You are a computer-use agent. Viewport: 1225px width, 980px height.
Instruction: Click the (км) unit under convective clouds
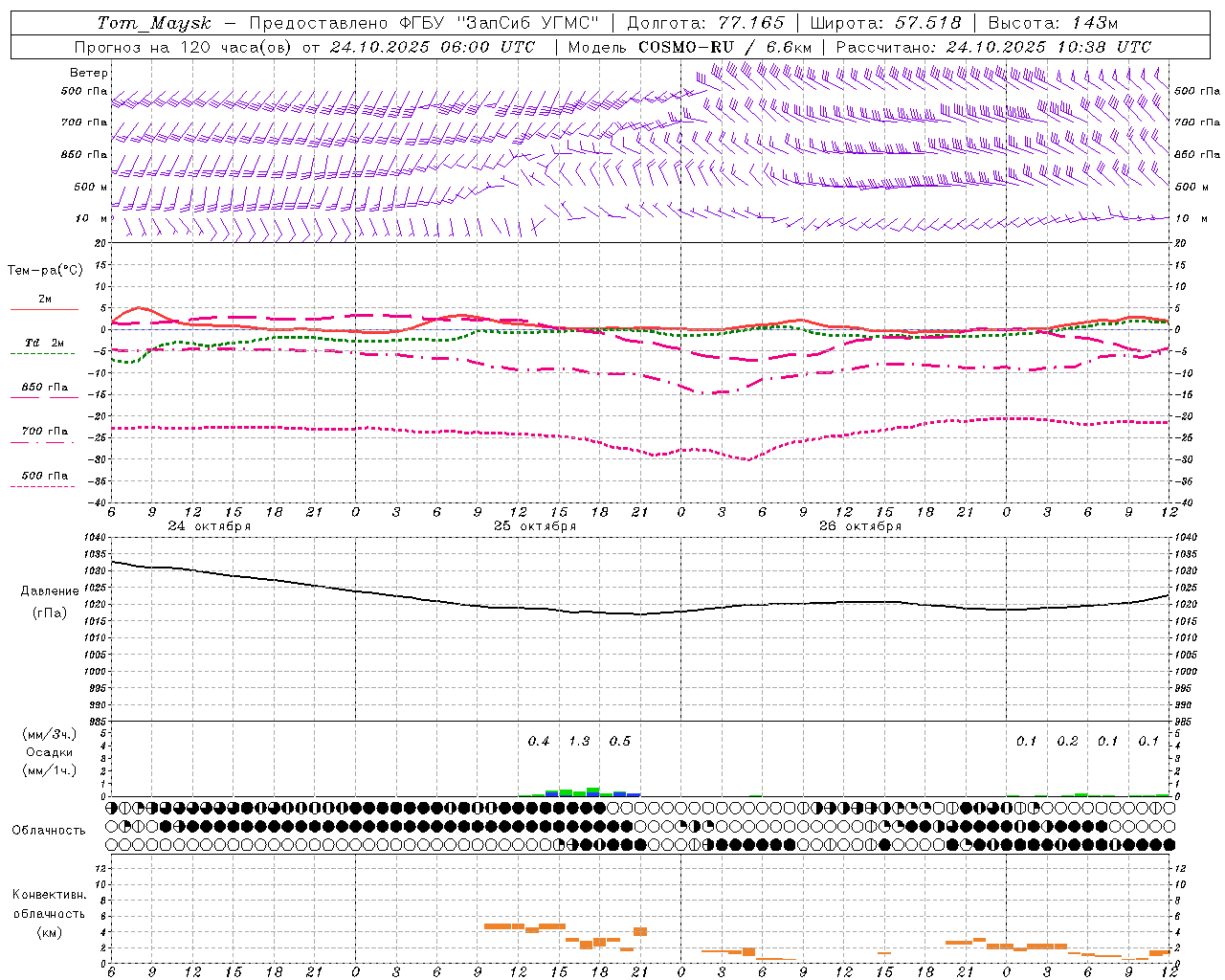(x=49, y=932)
